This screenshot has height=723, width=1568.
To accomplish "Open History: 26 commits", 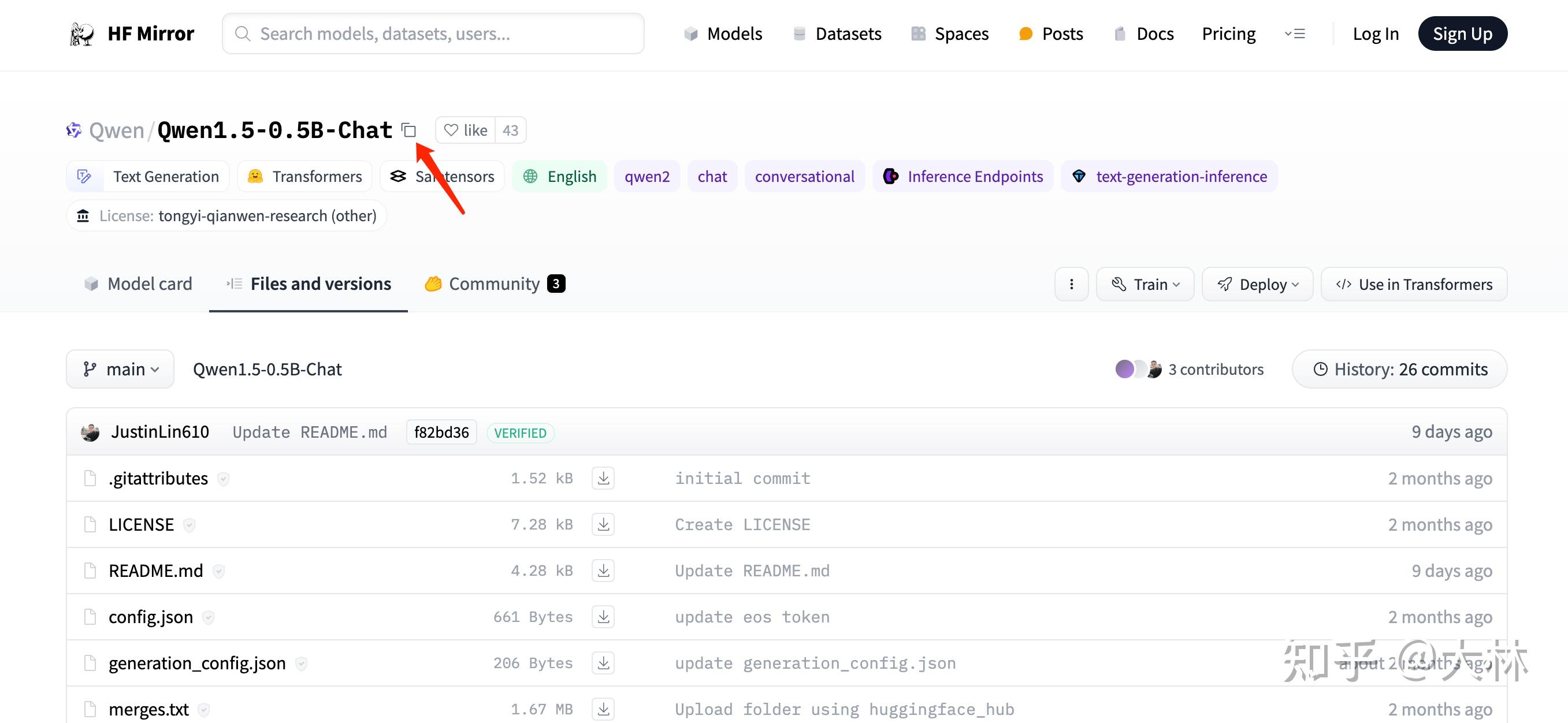I will tap(1399, 370).
